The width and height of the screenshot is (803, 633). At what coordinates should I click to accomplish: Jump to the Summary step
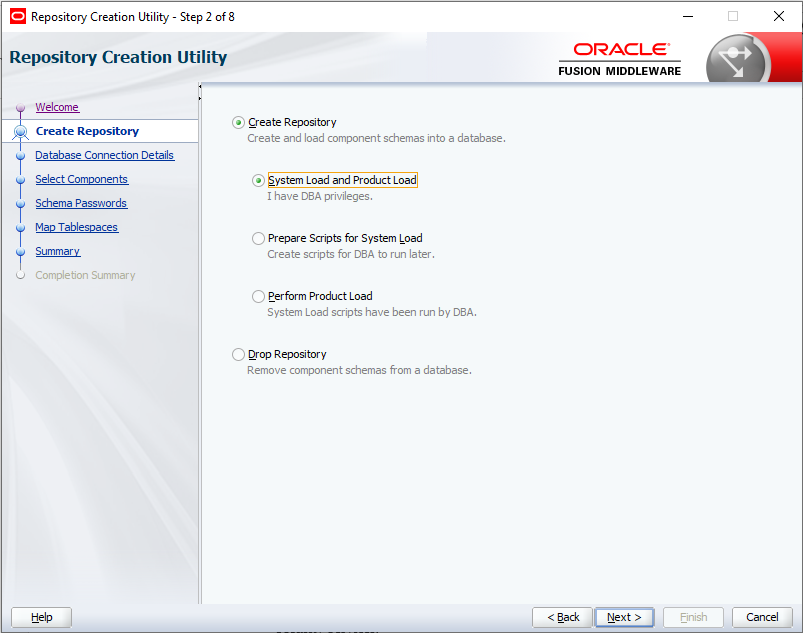57,251
